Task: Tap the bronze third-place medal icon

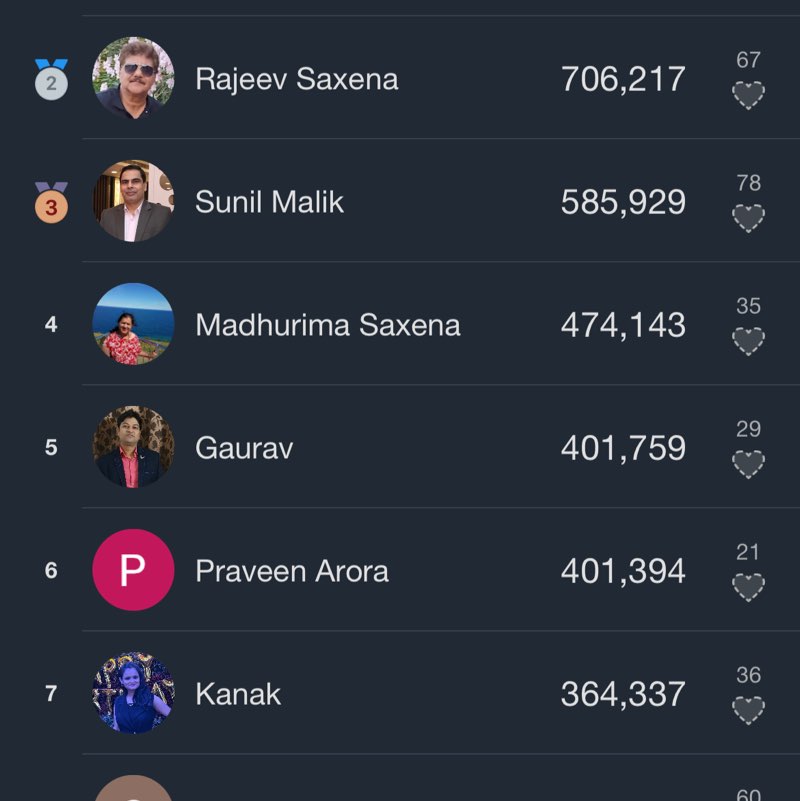Action: (51, 202)
